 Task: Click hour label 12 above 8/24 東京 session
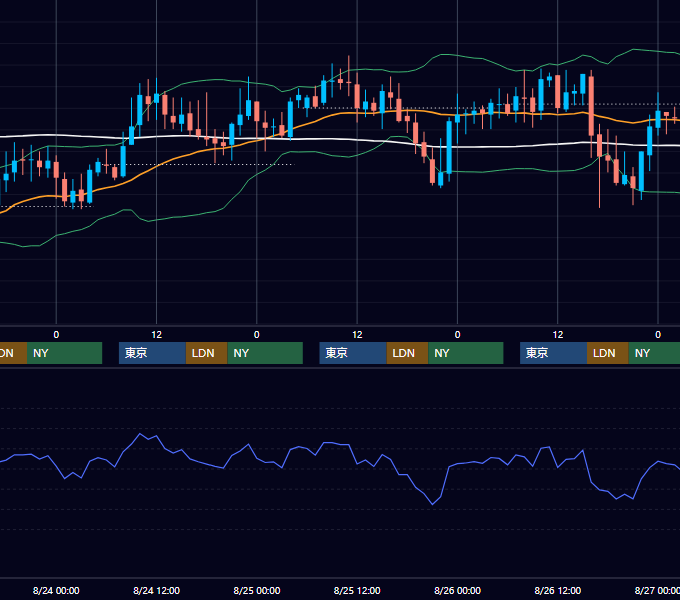pos(157,335)
